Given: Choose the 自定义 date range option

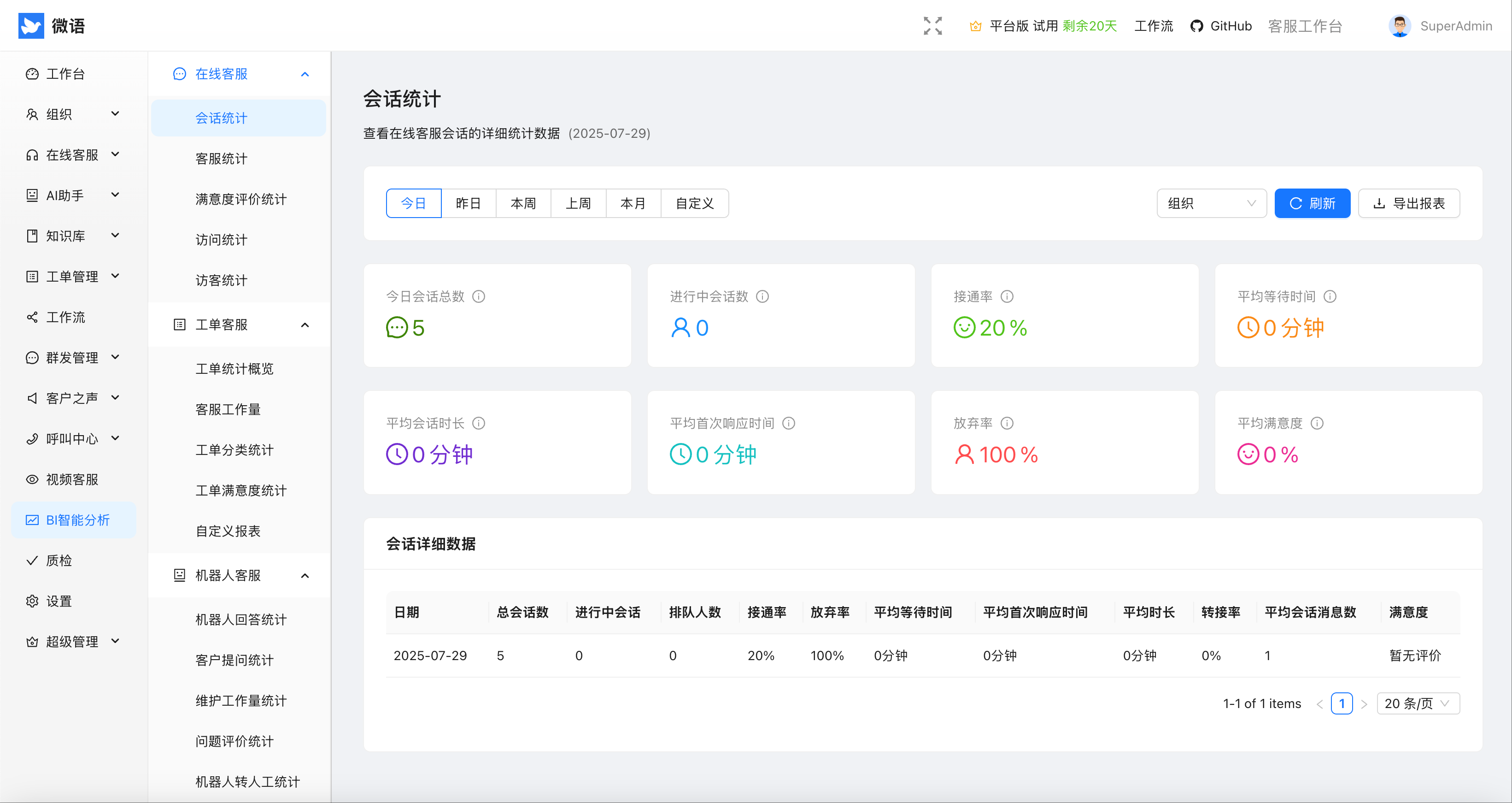Looking at the screenshot, I should click(694, 203).
